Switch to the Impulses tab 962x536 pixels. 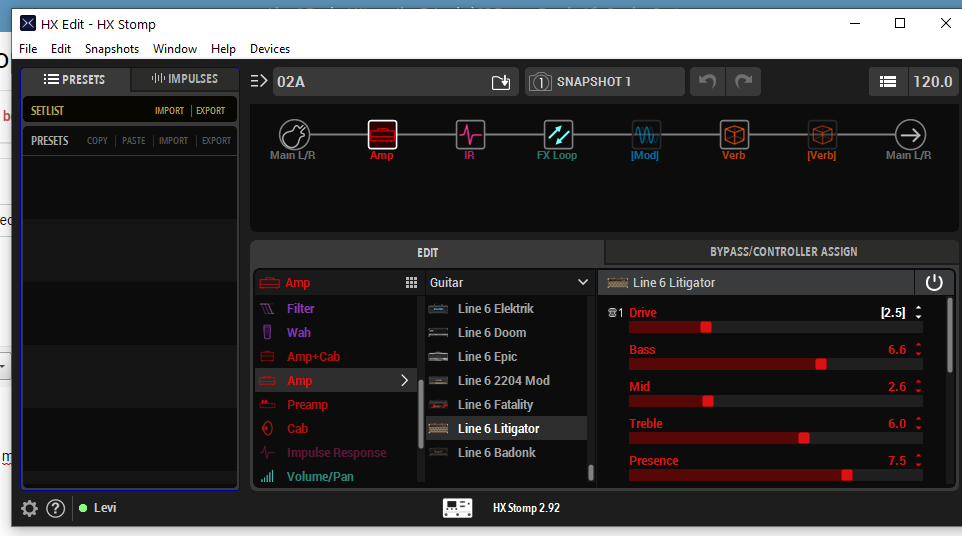(185, 79)
